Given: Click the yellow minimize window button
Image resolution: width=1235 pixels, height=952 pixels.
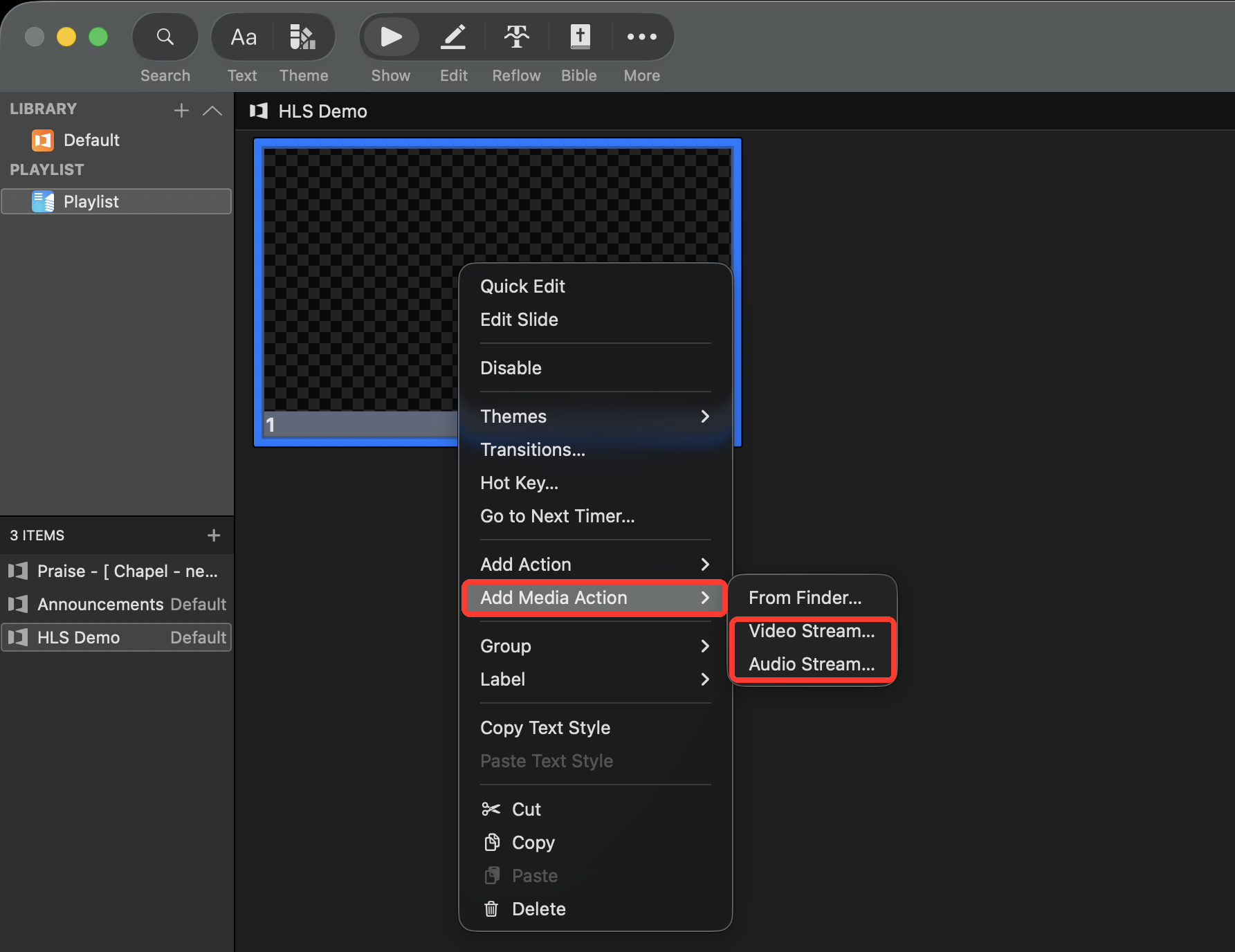Looking at the screenshot, I should click(x=66, y=37).
